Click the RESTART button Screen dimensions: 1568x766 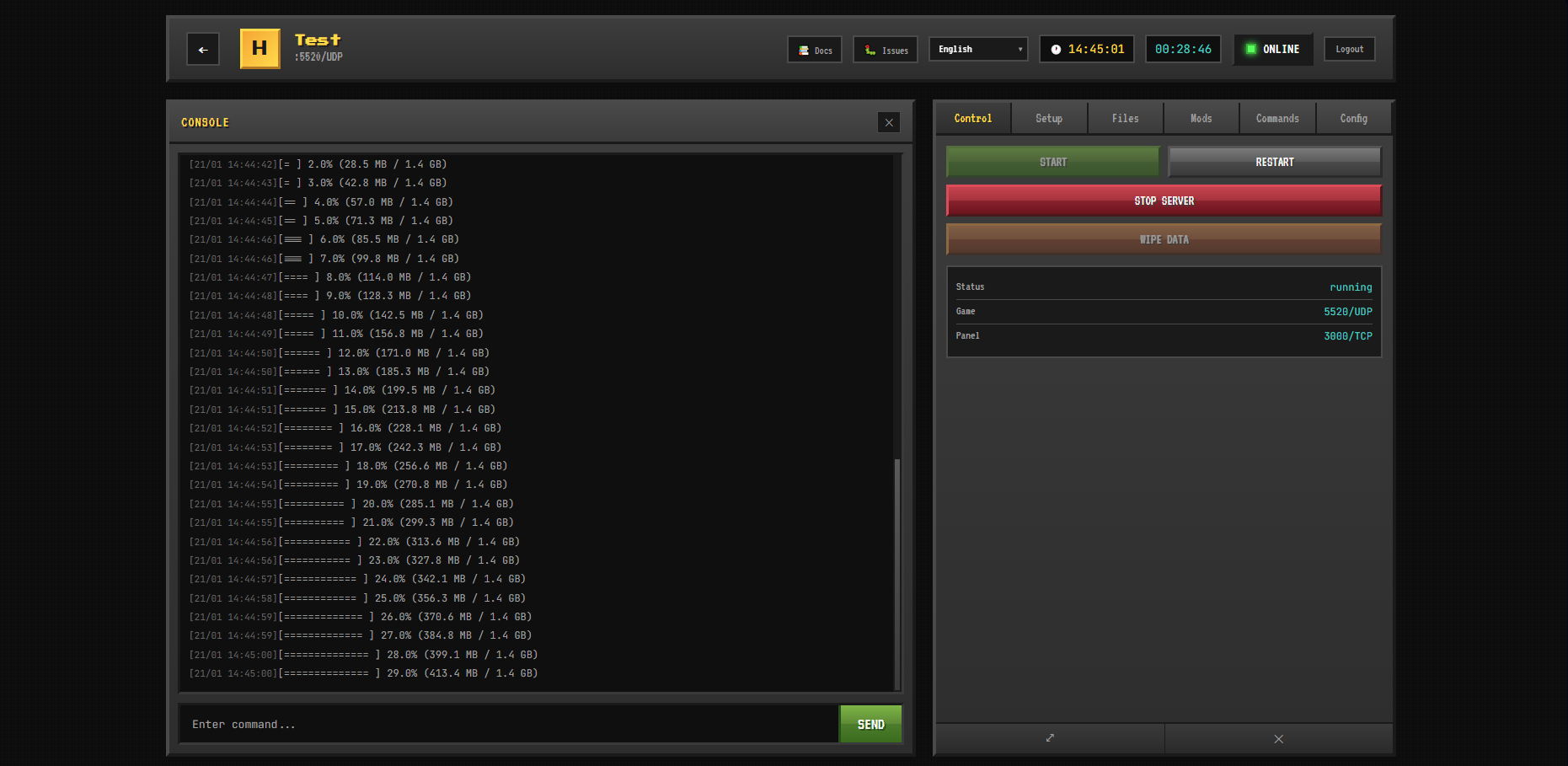tap(1274, 162)
